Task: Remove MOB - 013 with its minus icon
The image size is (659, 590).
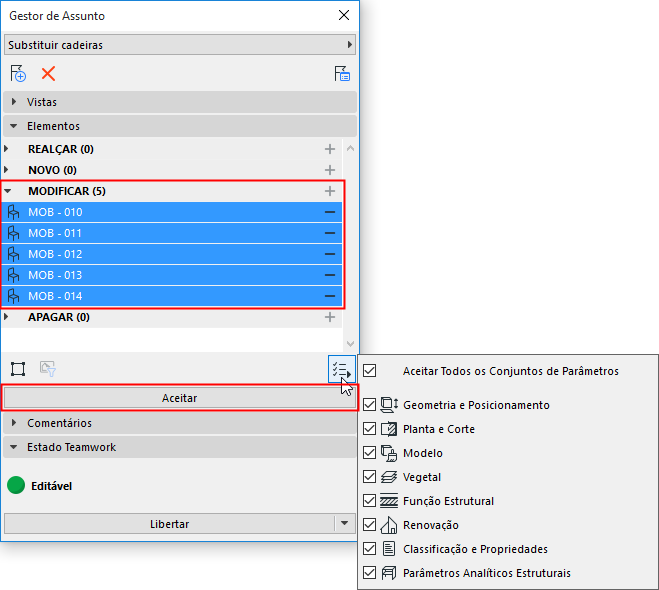Action: (x=330, y=275)
